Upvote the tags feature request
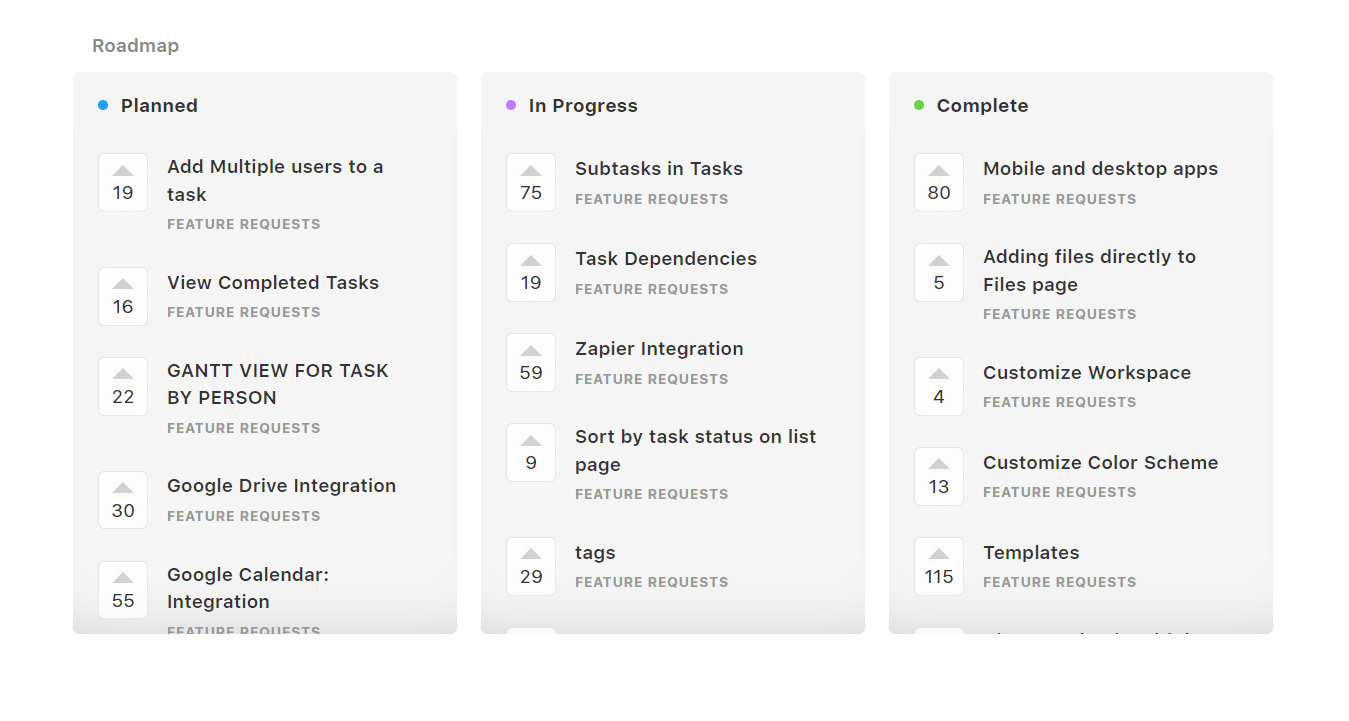Image resolution: width=1349 pixels, height=721 pixels. click(531, 566)
